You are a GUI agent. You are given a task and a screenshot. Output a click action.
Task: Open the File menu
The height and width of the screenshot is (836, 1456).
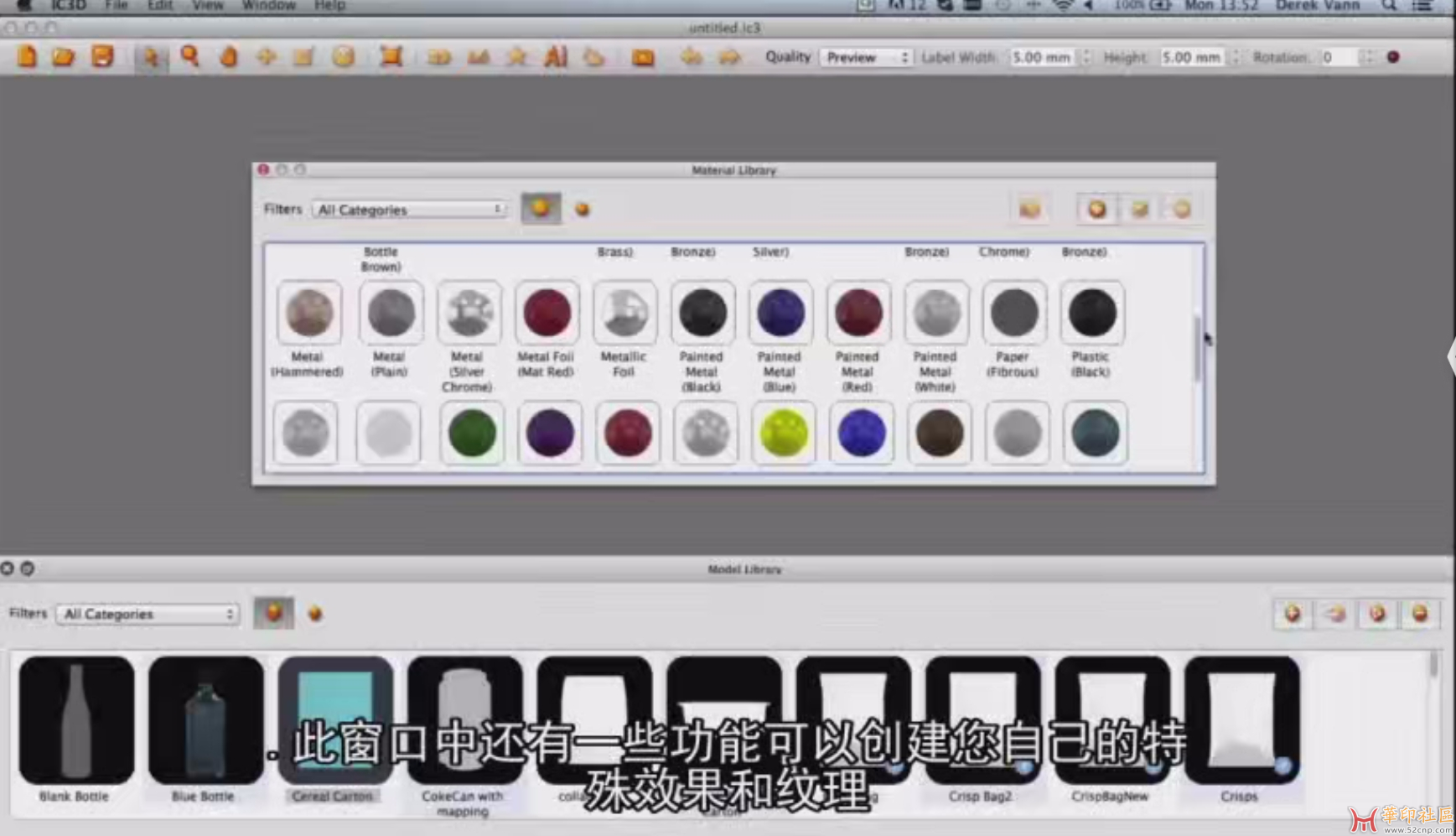pyautogui.click(x=117, y=6)
